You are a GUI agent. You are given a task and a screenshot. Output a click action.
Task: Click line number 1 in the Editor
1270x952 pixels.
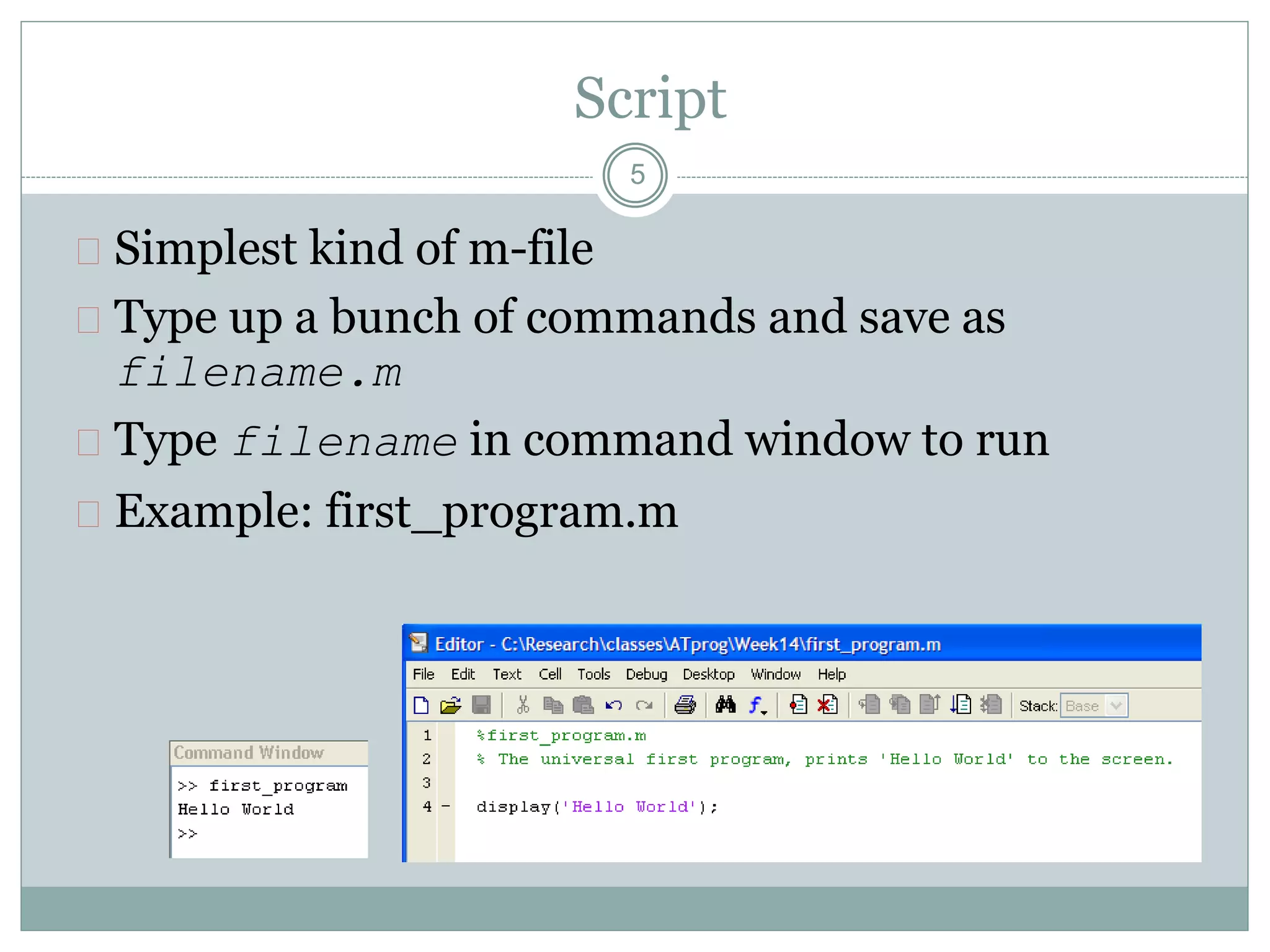click(x=427, y=735)
